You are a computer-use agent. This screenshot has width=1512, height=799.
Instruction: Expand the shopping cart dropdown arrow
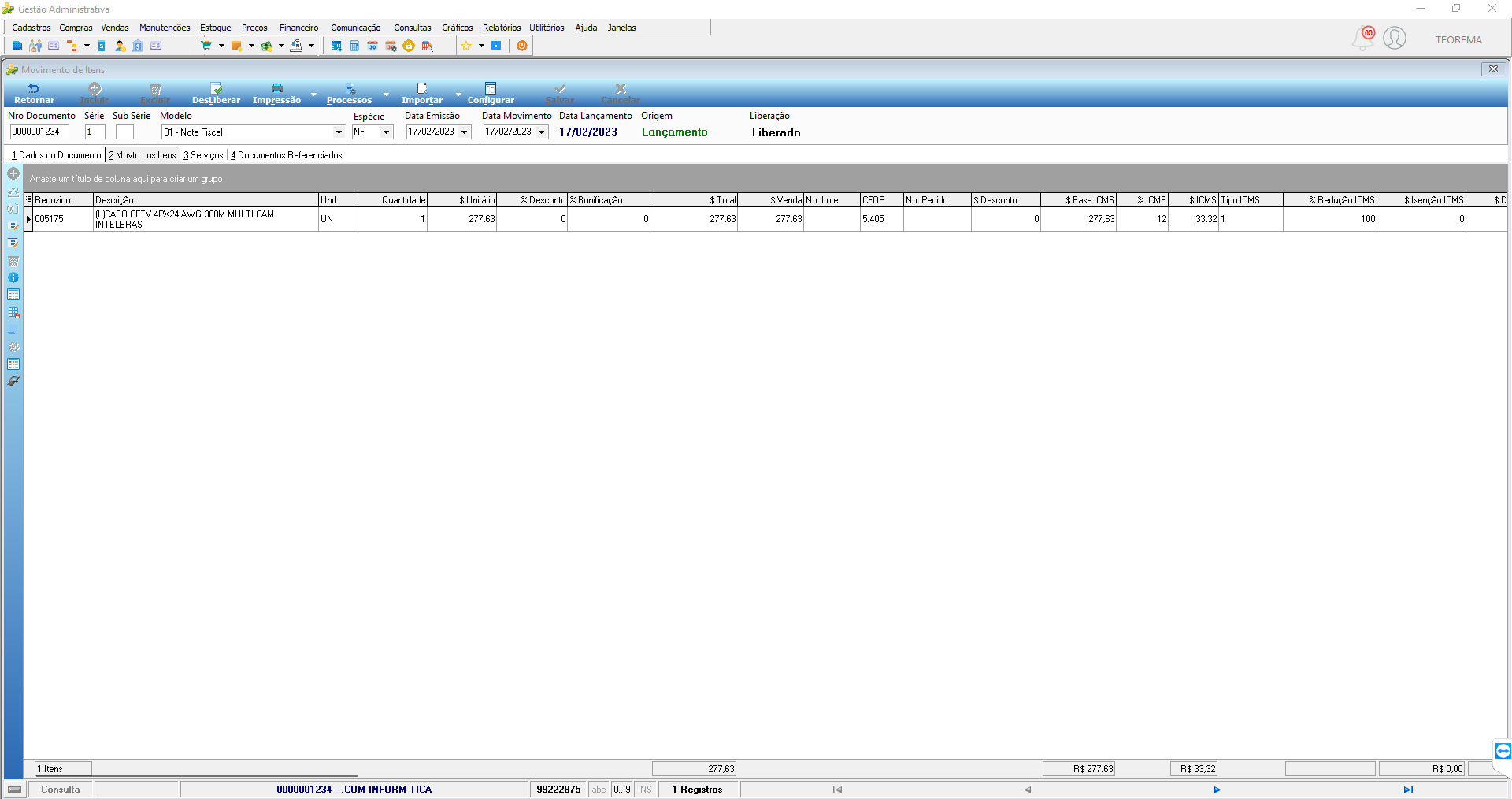(x=221, y=46)
